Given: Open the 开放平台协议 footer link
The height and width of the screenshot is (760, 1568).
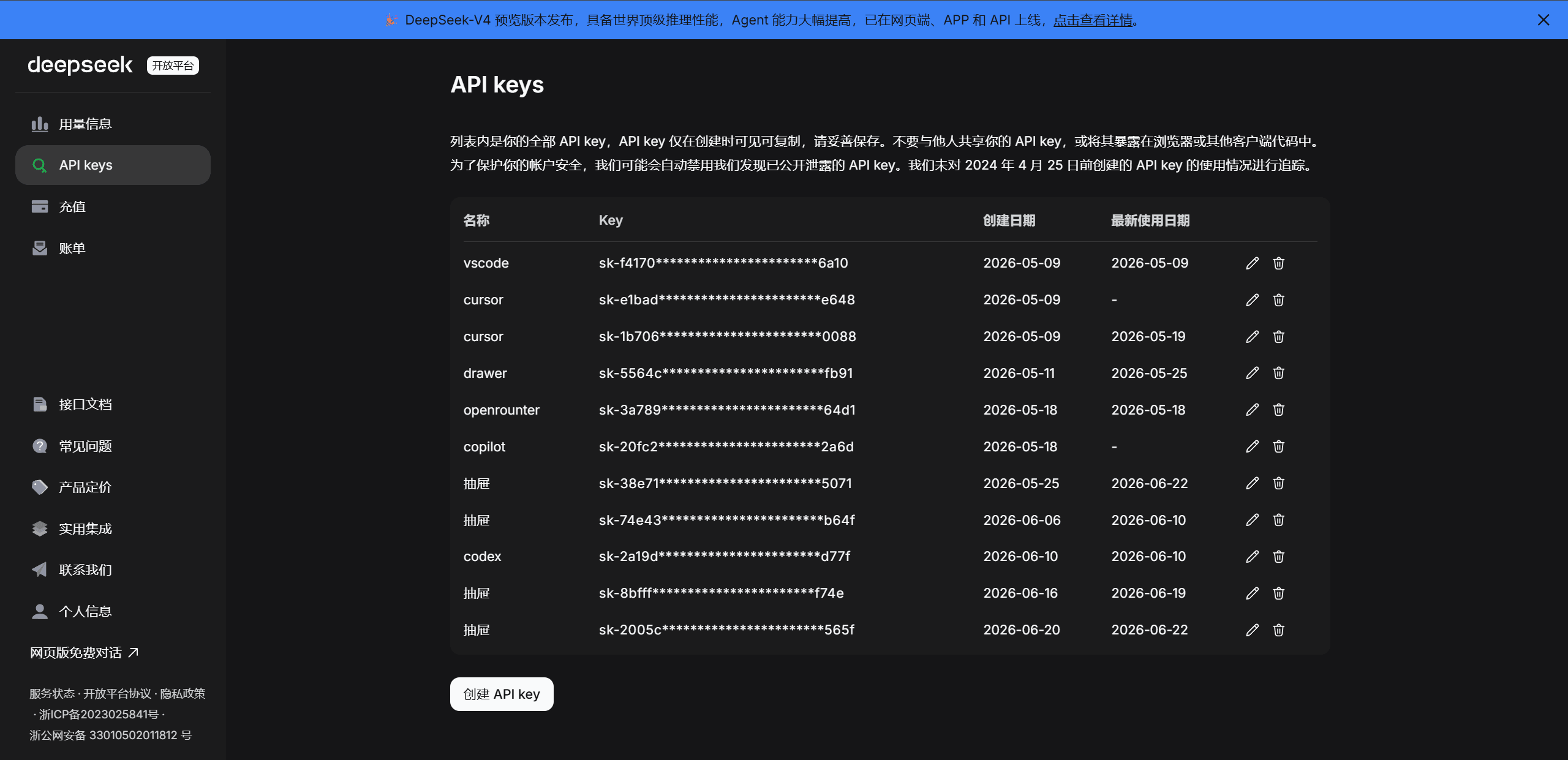Looking at the screenshot, I should coord(117,694).
